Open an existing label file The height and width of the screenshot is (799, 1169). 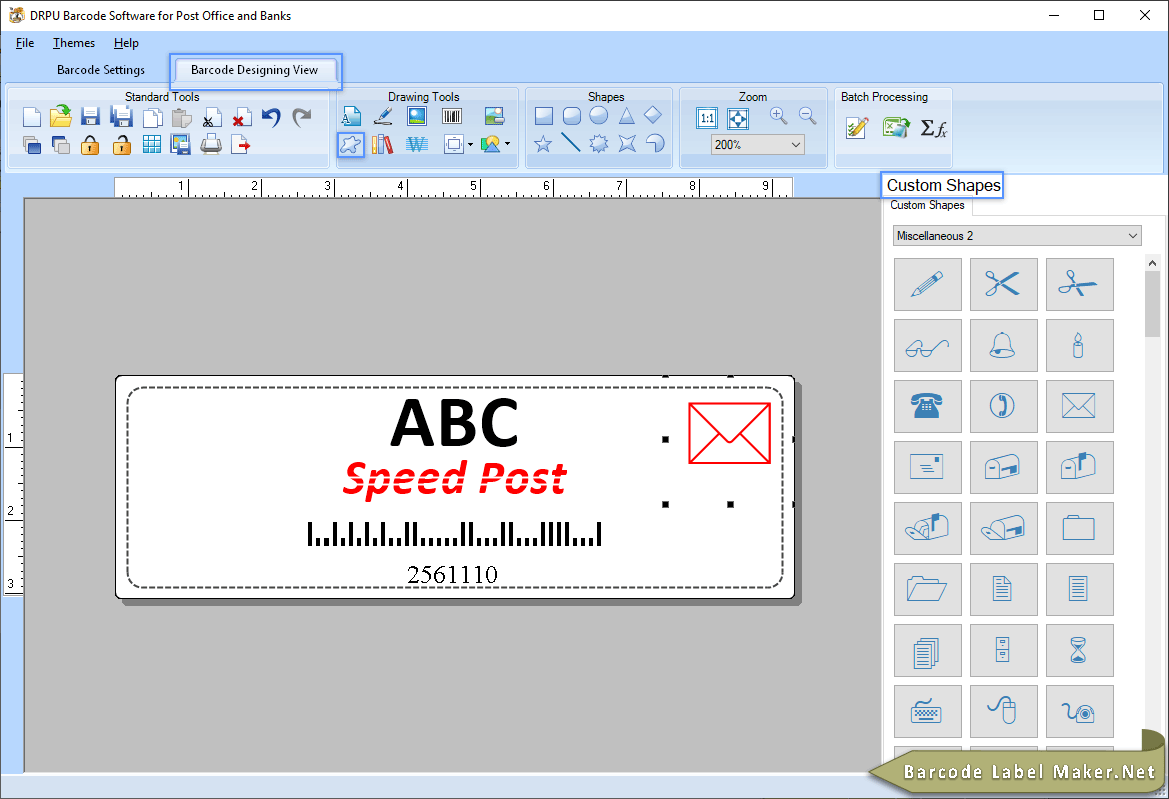point(61,117)
